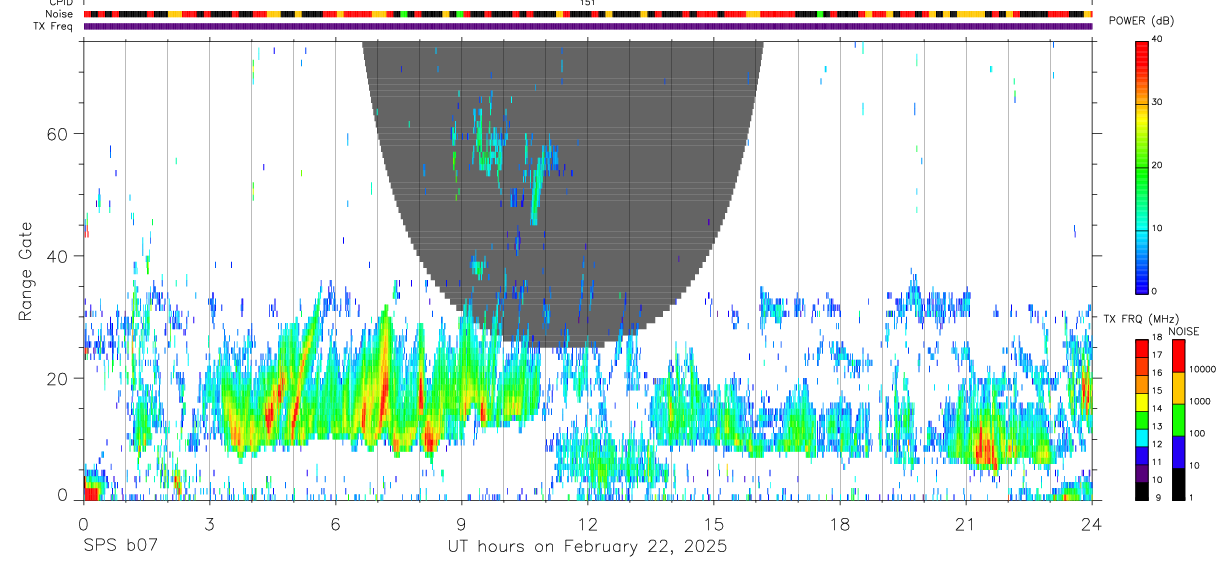Click the multicolored Noise strip bar

point(588,14)
